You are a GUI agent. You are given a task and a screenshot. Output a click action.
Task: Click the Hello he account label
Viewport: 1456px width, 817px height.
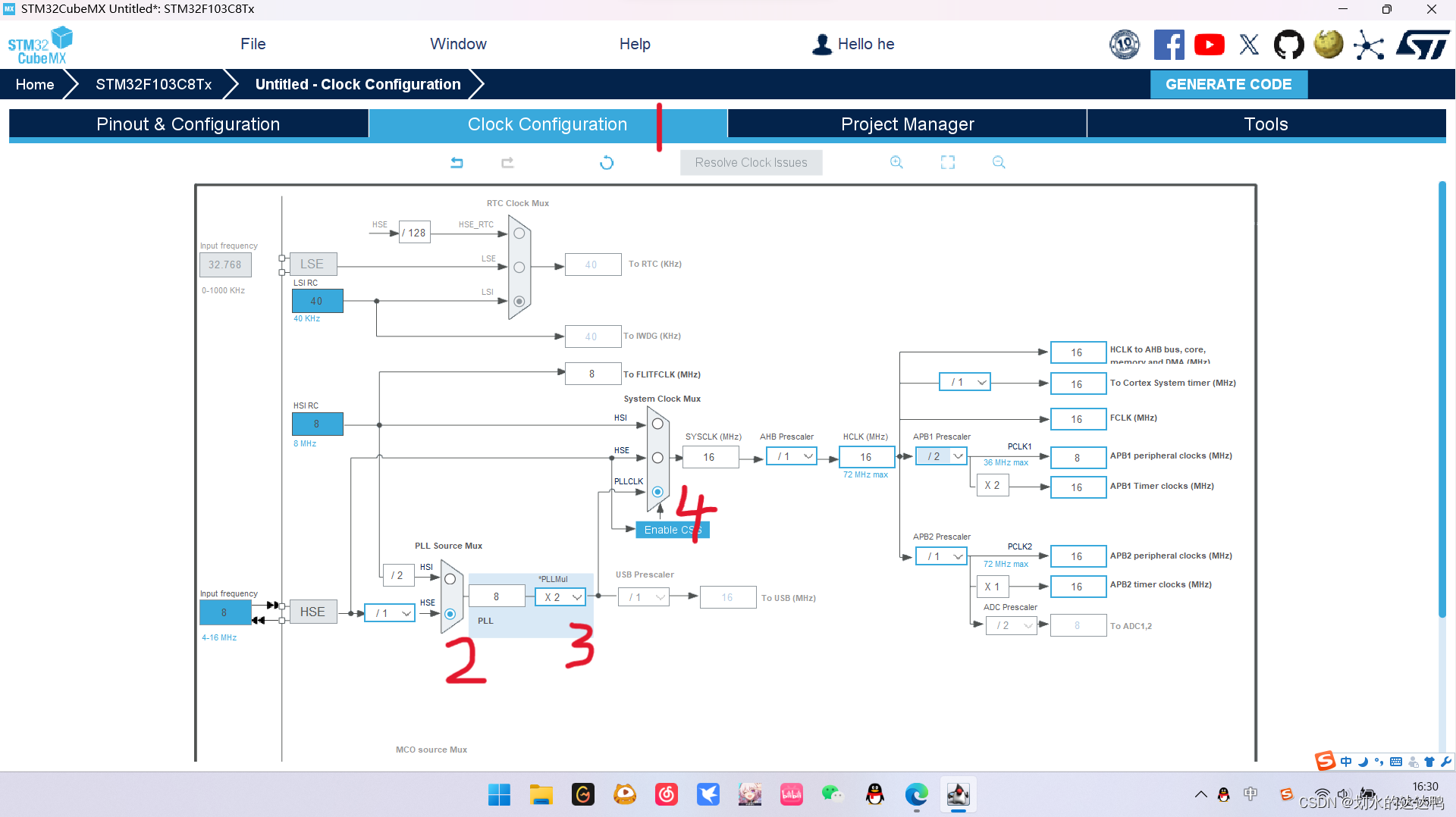(x=866, y=44)
